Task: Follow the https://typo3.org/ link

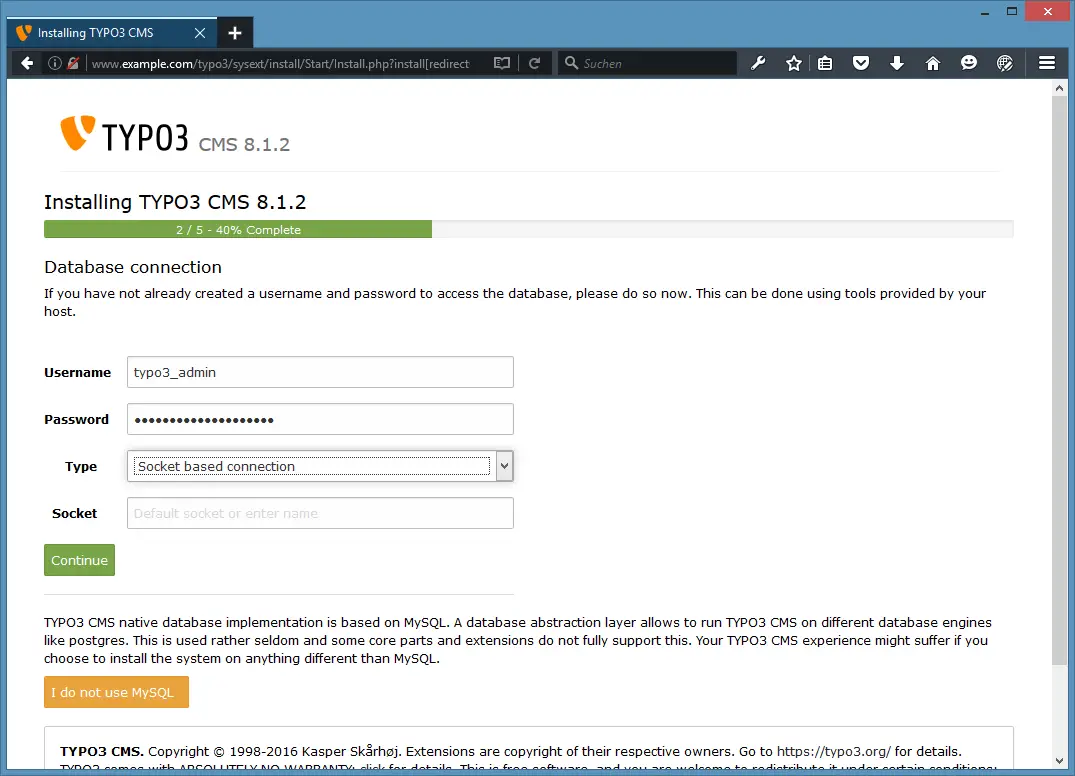Action: (x=834, y=751)
